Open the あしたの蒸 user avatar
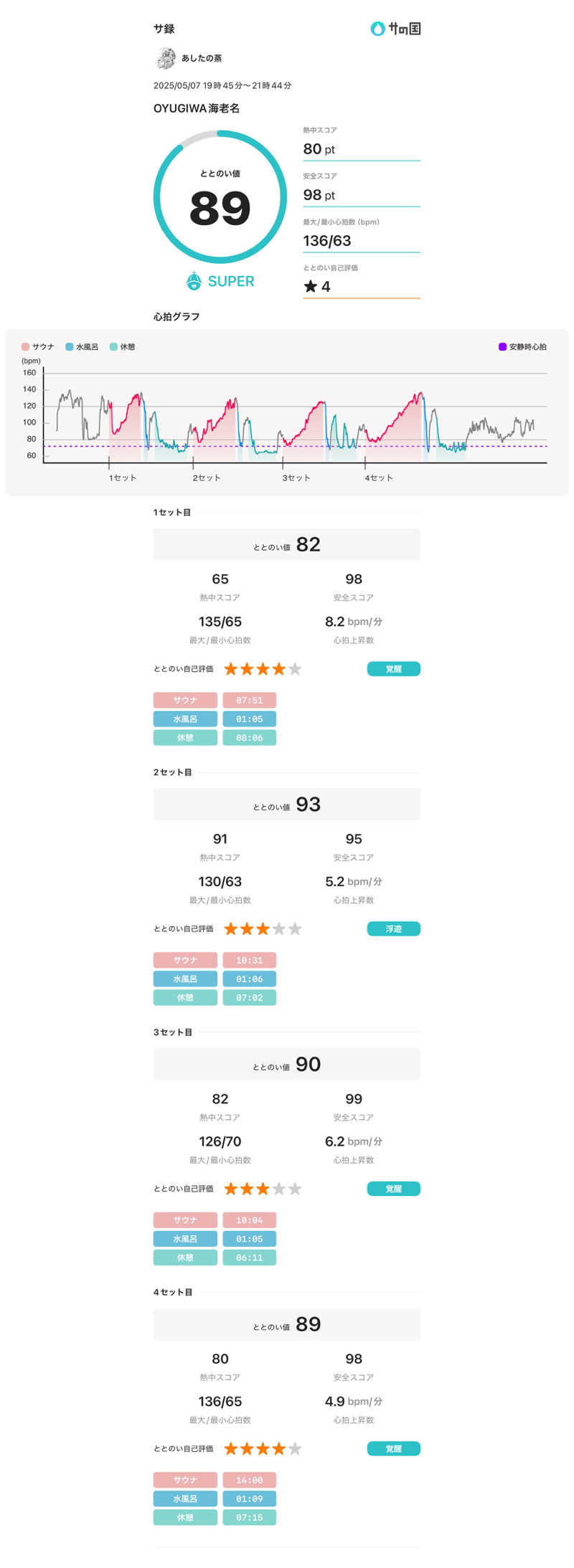 [x=166, y=58]
